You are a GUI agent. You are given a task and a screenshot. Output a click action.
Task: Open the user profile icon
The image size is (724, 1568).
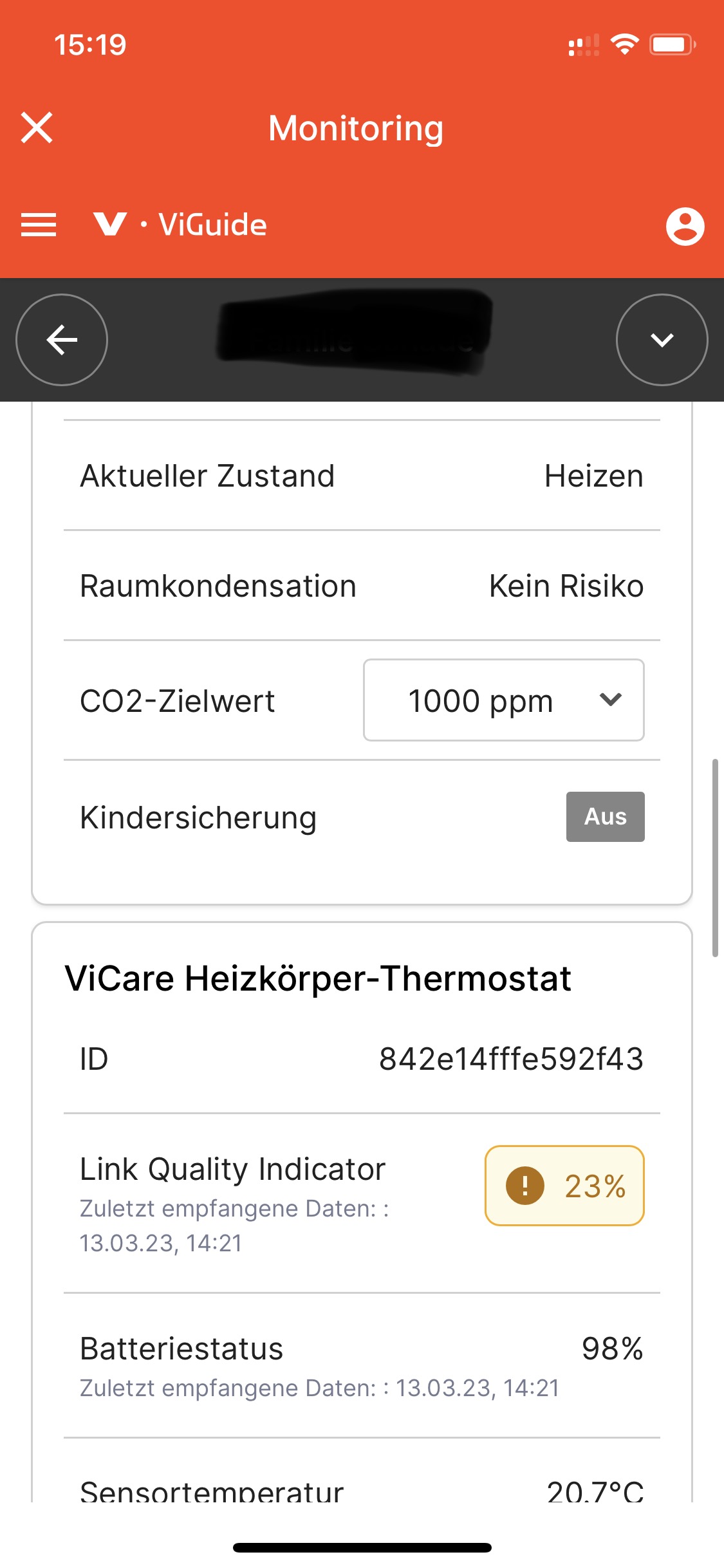(x=685, y=226)
